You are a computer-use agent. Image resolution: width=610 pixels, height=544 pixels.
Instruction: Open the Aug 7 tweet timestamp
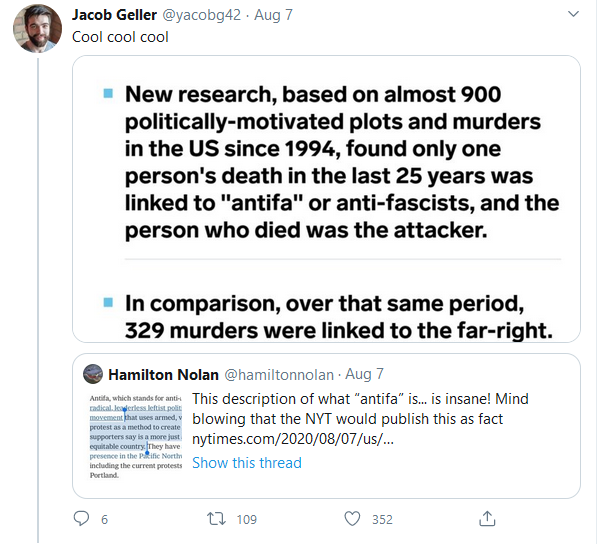point(273,15)
